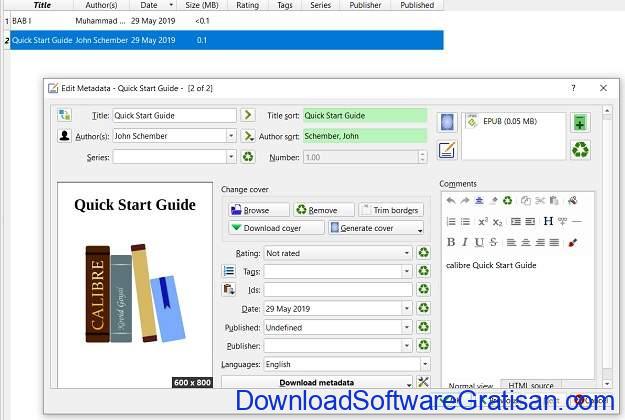
Task: Toggle strikethrough in the Comments editor
Action: tap(493, 242)
